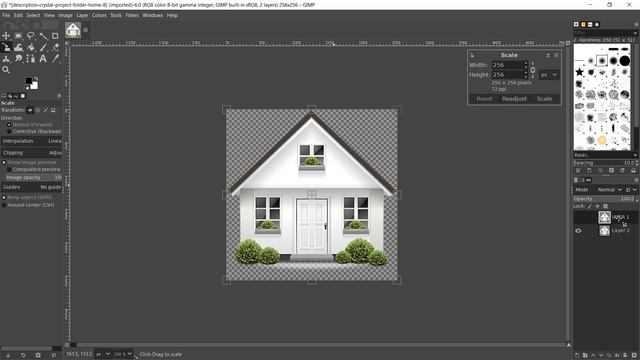Raise the layer with up arrow icon
640x360 pixels.
[x=593, y=356]
